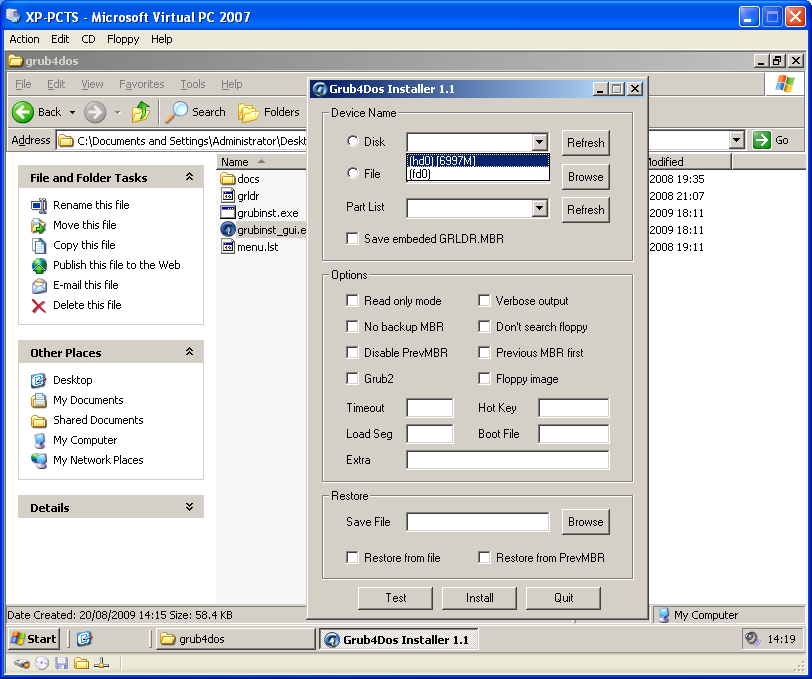Open the Forward button history dropdown arrow
812x679 pixels.
(x=118, y=112)
